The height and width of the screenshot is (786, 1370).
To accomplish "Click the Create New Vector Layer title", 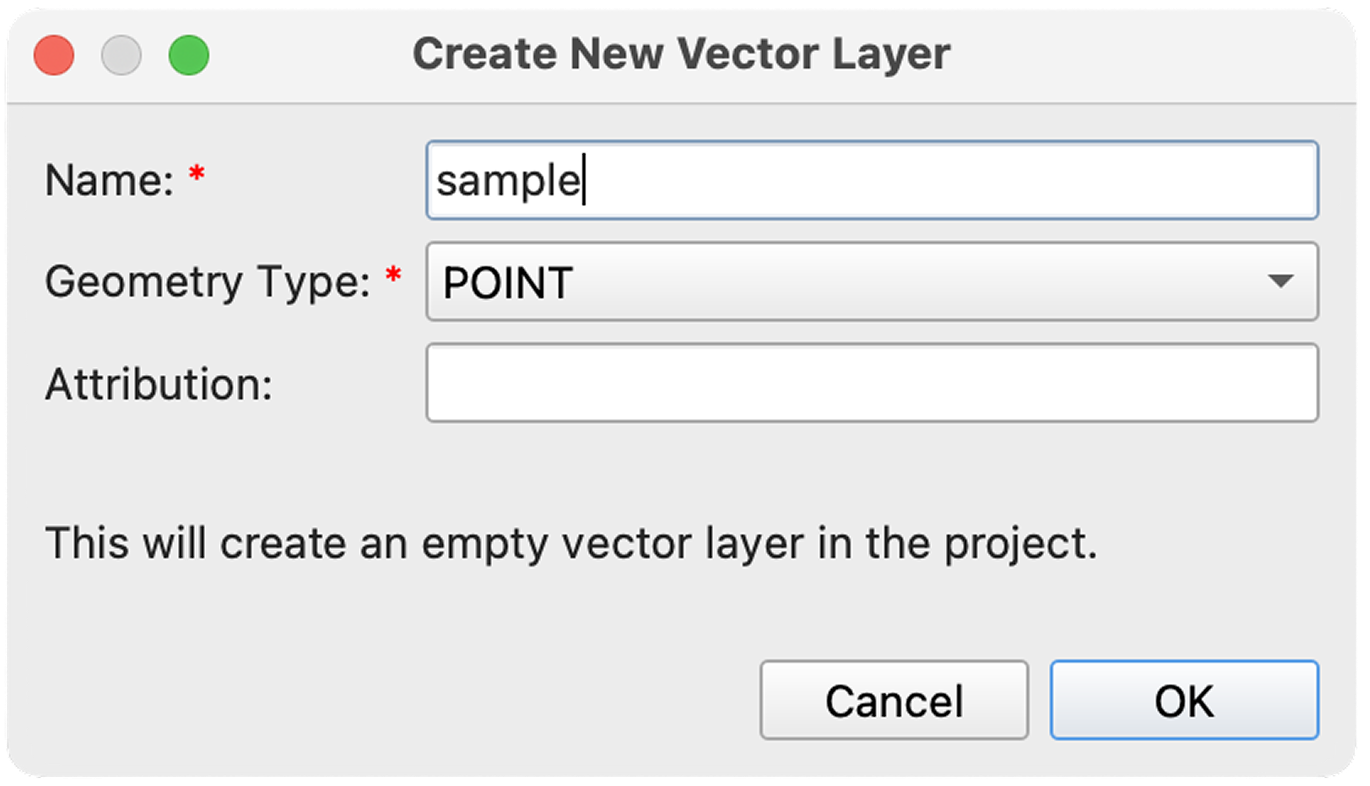I will (684, 53).
